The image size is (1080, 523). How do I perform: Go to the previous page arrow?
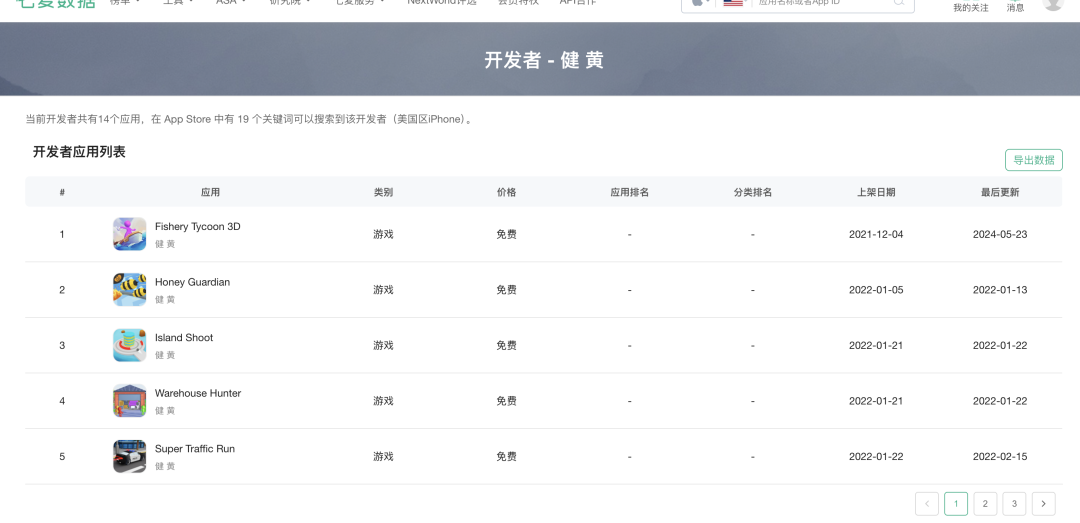click(x=927, y=504)
